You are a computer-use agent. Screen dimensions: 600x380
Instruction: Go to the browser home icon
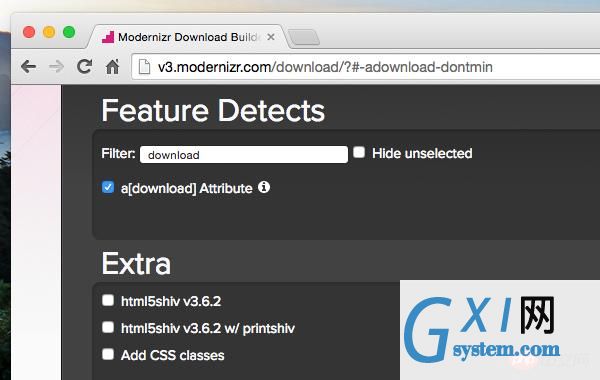(x=112, y=67)
